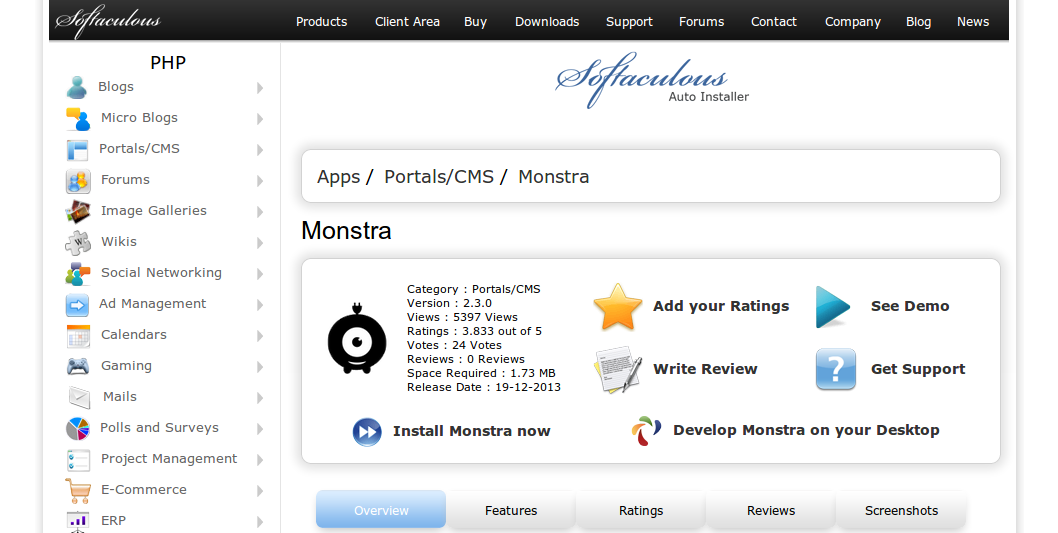Select the Overview tab

pyautogui.click(x=381, y=510)
